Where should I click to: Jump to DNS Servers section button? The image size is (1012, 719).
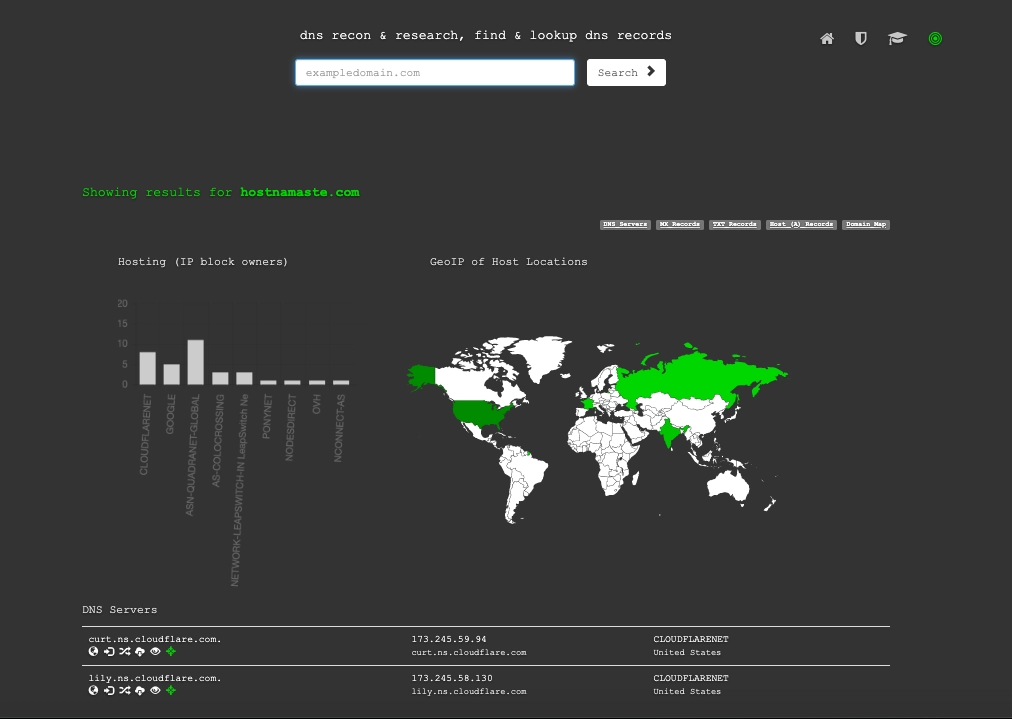625,225
